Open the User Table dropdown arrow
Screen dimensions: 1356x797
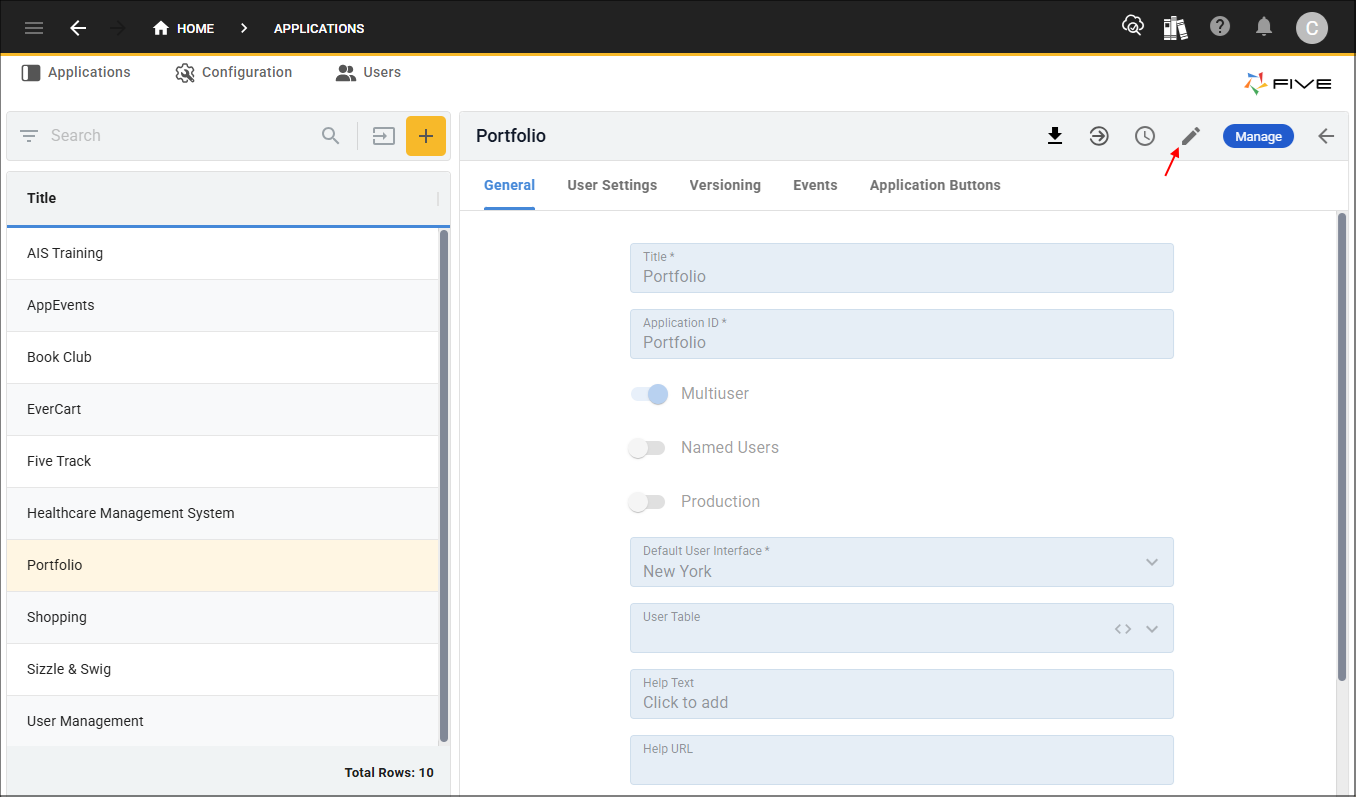pos(1152,629)
